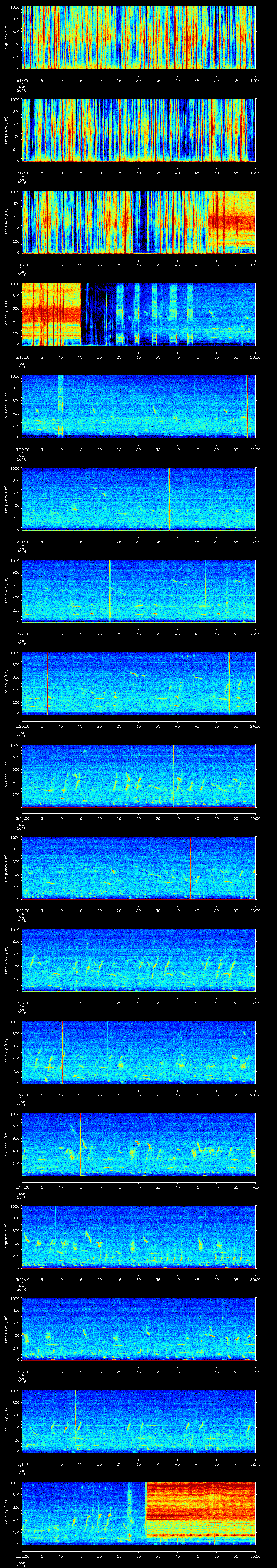Click the '28:00' end time label
This screenshot has height=1568, width=277.
(256, 1095)
